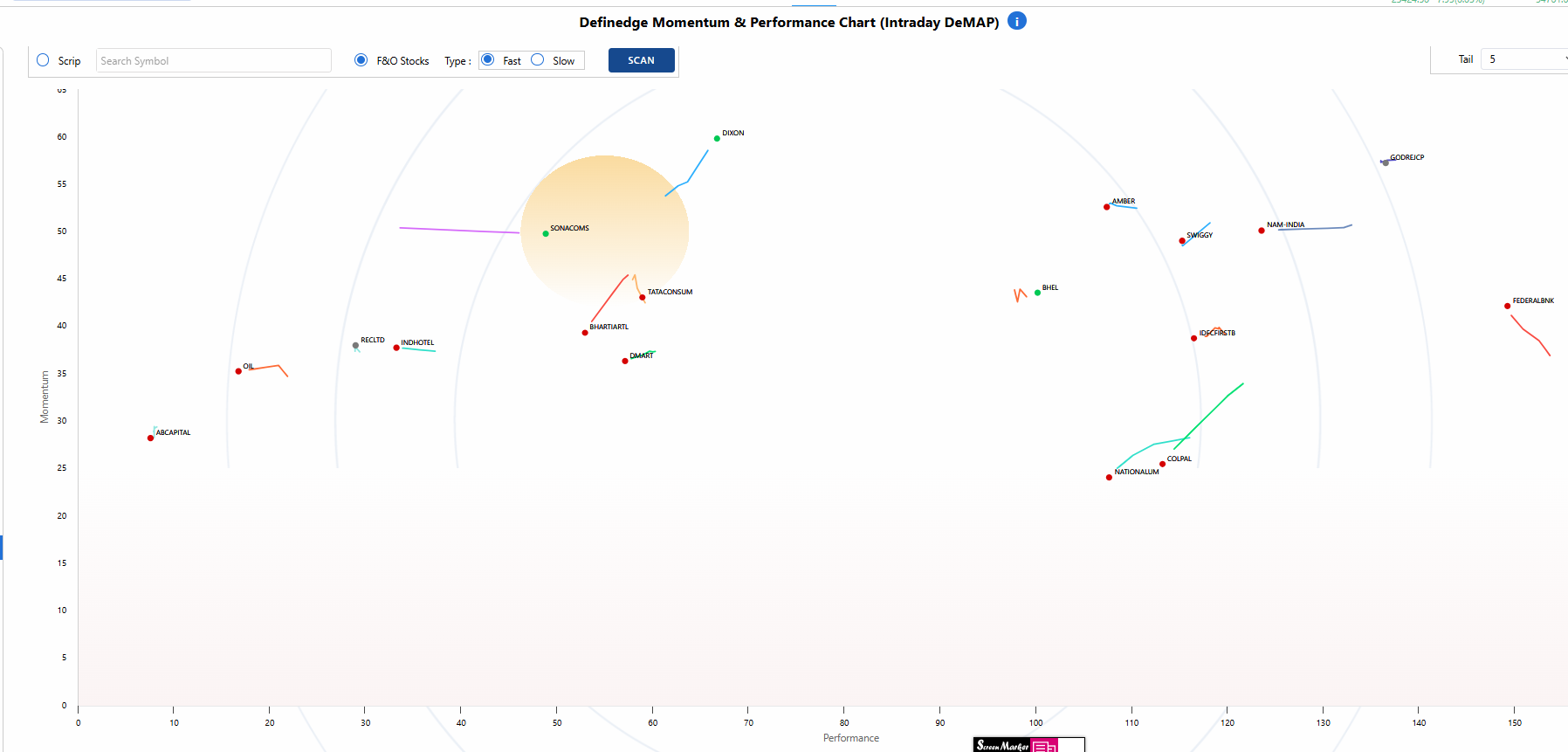1568x752 pixels.
Task: Focus the Search Symbol field
Action: 214,60
